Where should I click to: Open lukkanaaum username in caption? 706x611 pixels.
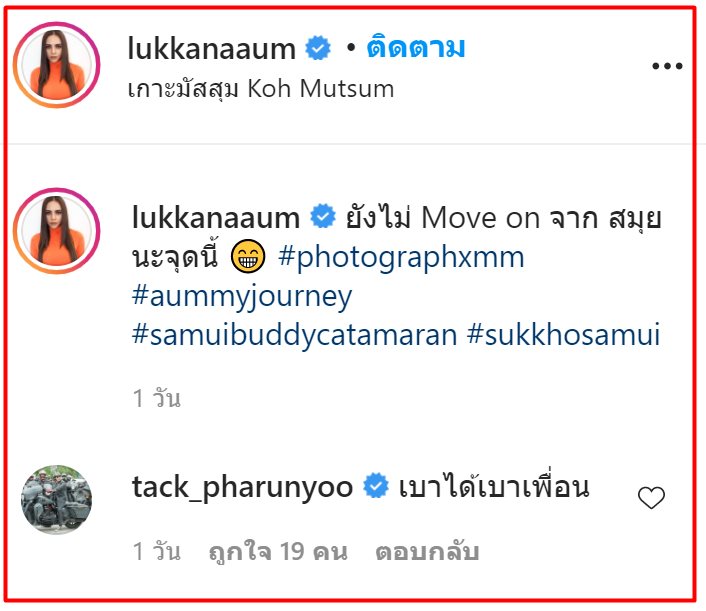tap(216, 217)
